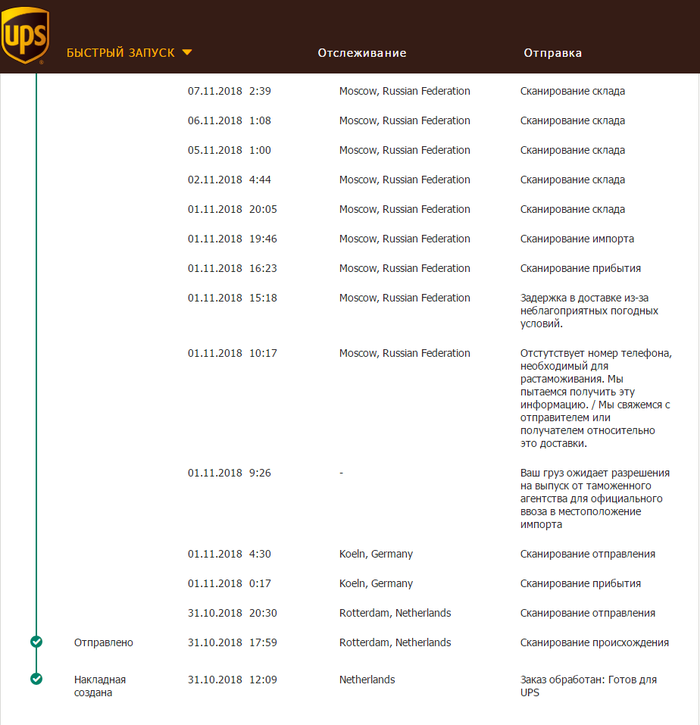Click the 07.11.2018 2:39 date entry
The width and height of the screenshot is (700, 725).
point(229,91)
